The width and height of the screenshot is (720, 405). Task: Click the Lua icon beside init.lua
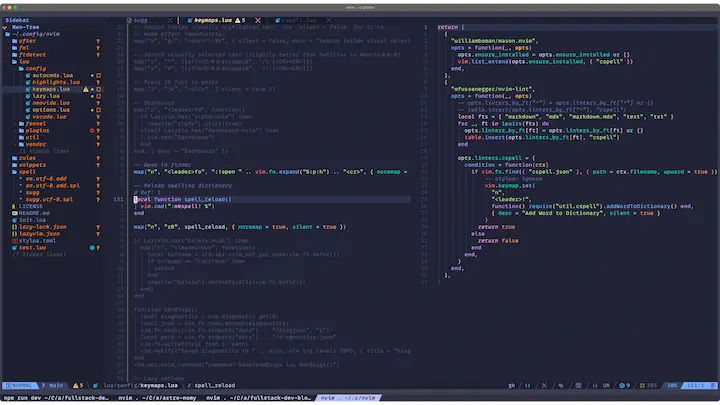[x=14, y=220]
